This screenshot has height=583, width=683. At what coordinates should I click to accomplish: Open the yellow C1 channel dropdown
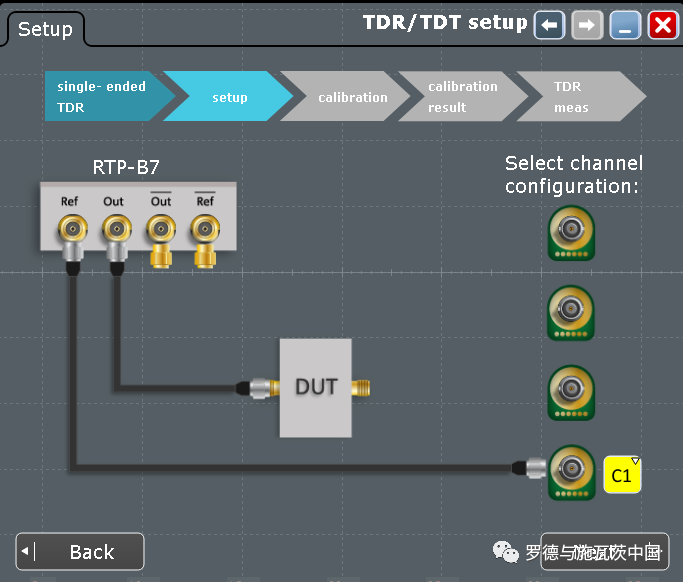coord(622,475)
